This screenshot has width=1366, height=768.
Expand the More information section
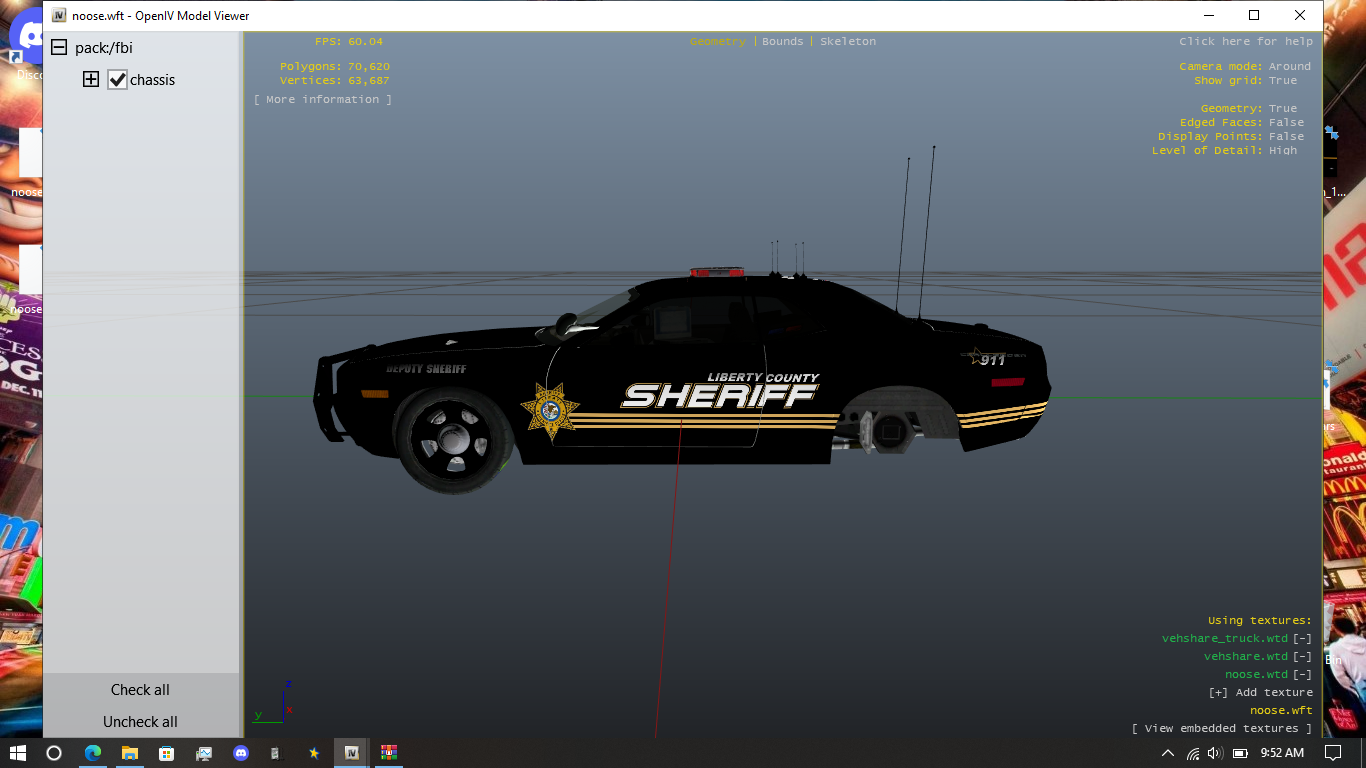[322, 99]
